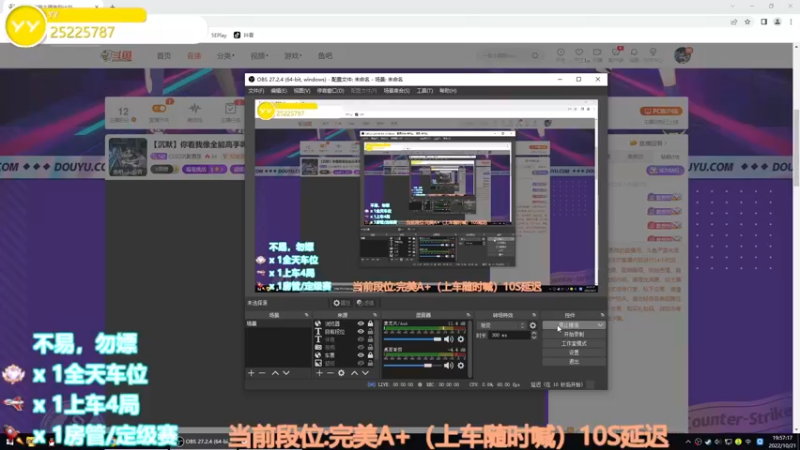Select the 场景 item in the Scenes list
Image resolution: width=800 pixels, height=450 pixels.
tap(278, 324)
